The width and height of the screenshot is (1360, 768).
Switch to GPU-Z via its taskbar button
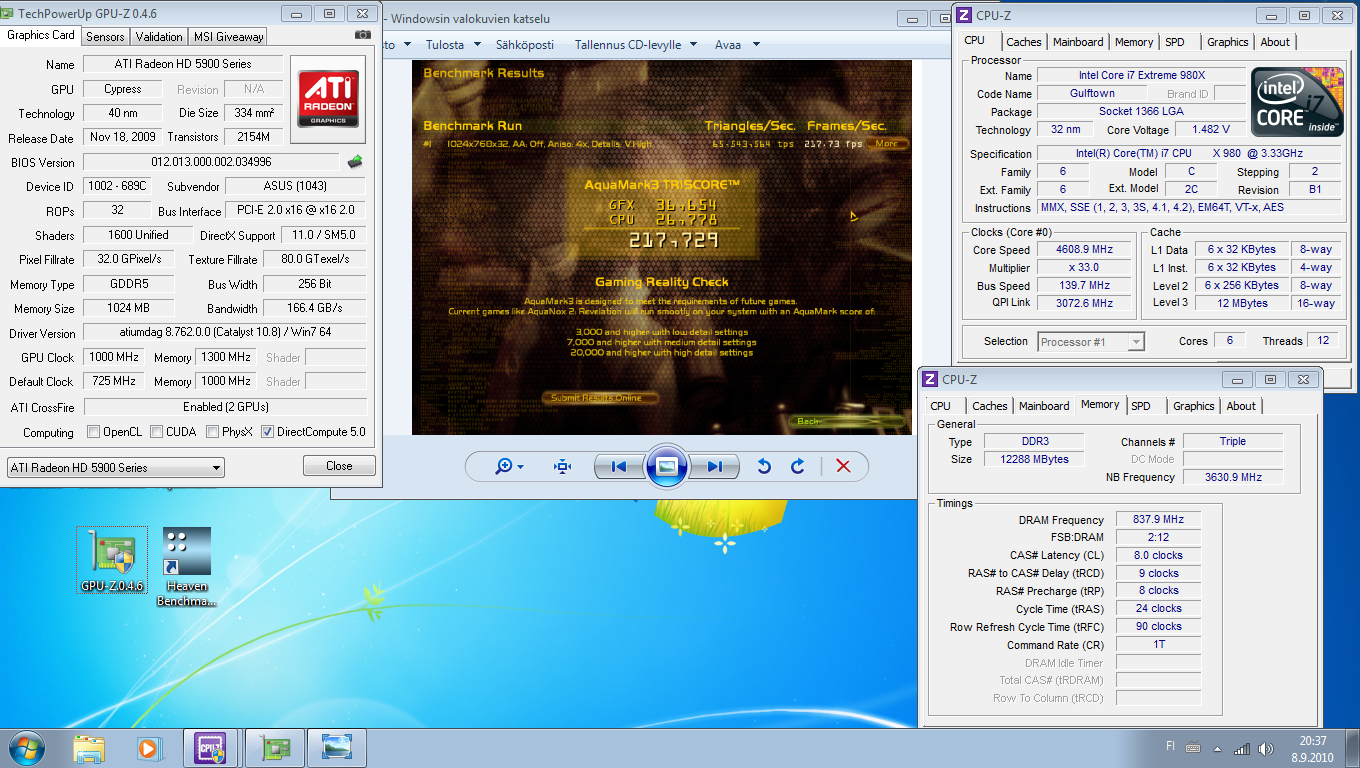click(275, 748)
